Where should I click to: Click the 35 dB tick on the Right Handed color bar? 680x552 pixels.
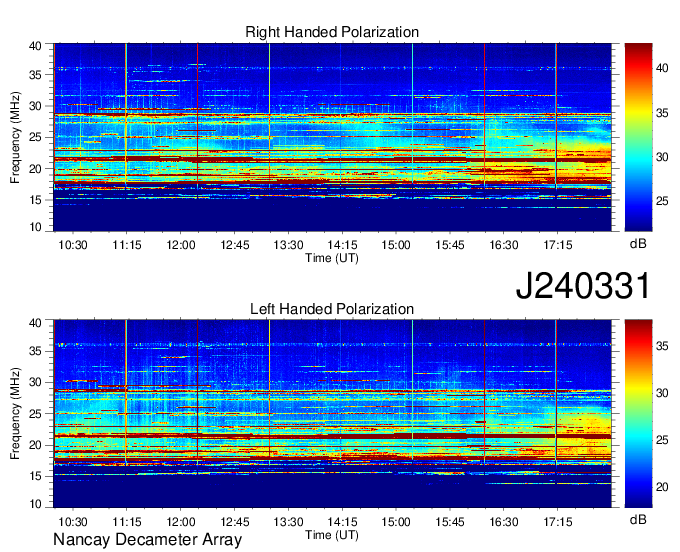pyautogui.click(x=662, y=113)
